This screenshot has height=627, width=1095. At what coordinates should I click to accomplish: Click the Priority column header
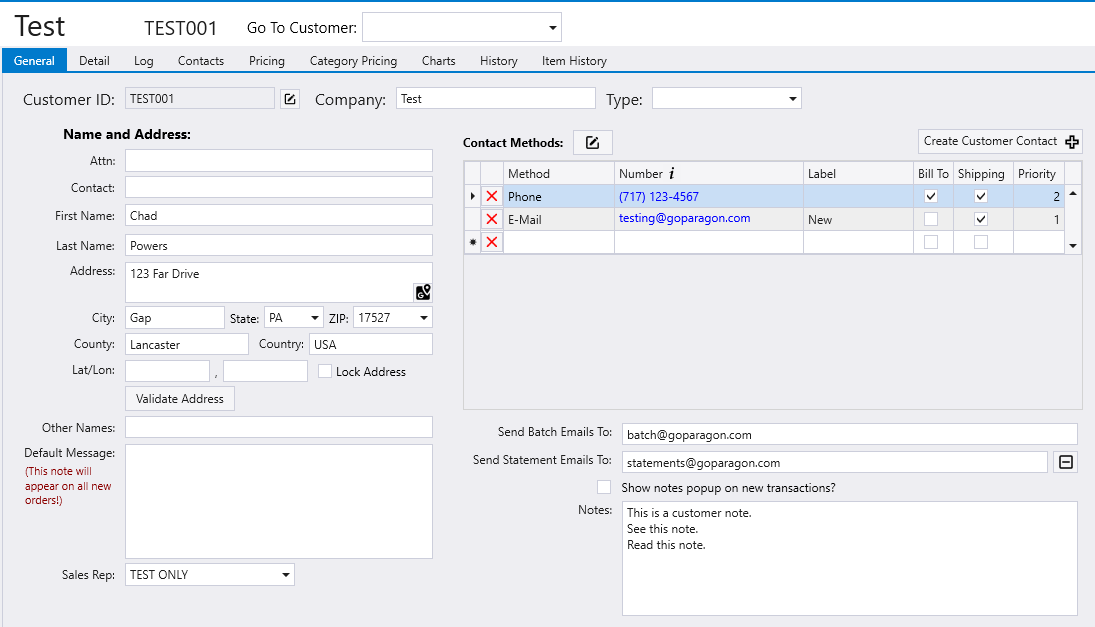pyautogui.click(x=1037, y=173)
